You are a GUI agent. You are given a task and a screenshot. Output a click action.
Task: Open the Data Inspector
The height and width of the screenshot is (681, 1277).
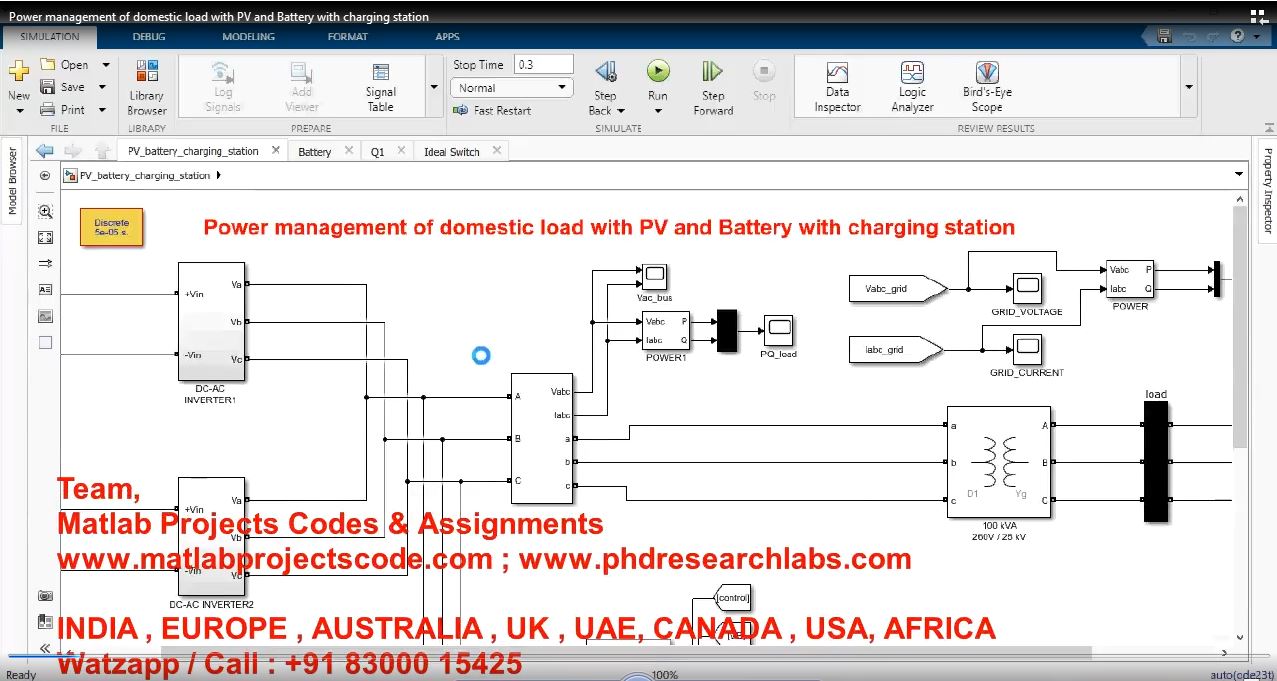[837, 86]
